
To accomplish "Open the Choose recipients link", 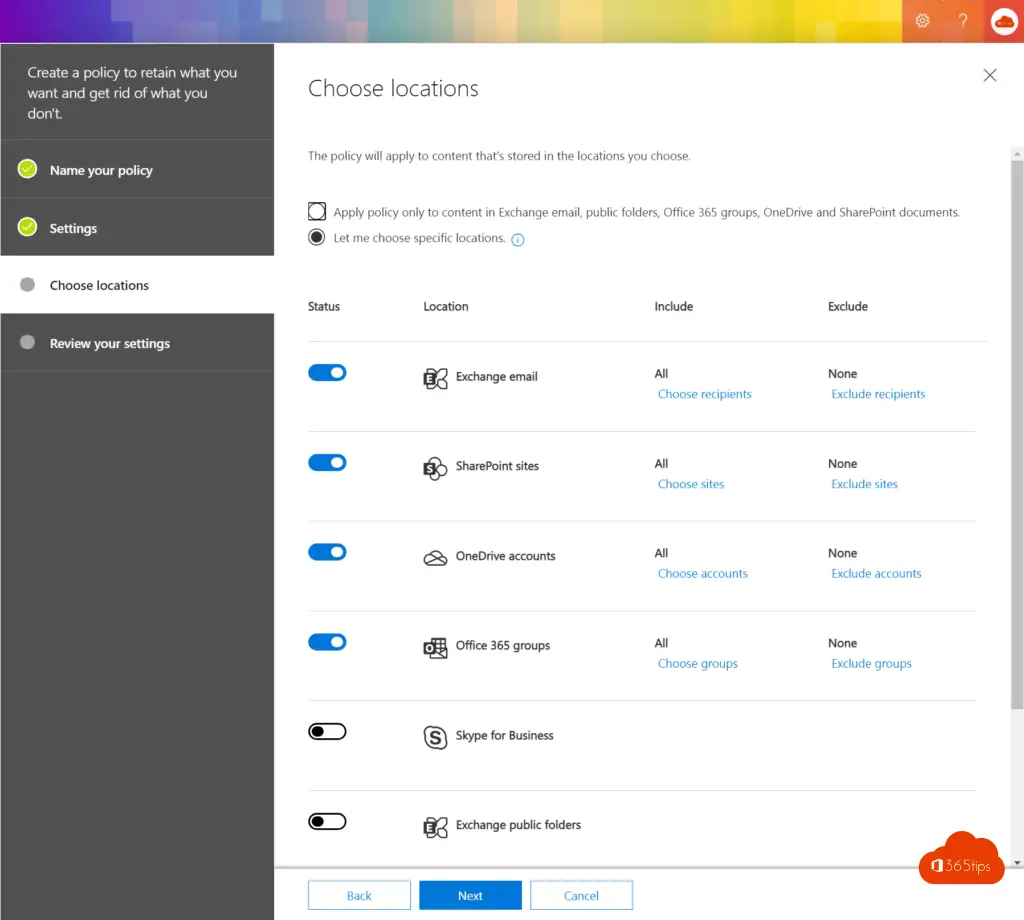I will point(704,394).
